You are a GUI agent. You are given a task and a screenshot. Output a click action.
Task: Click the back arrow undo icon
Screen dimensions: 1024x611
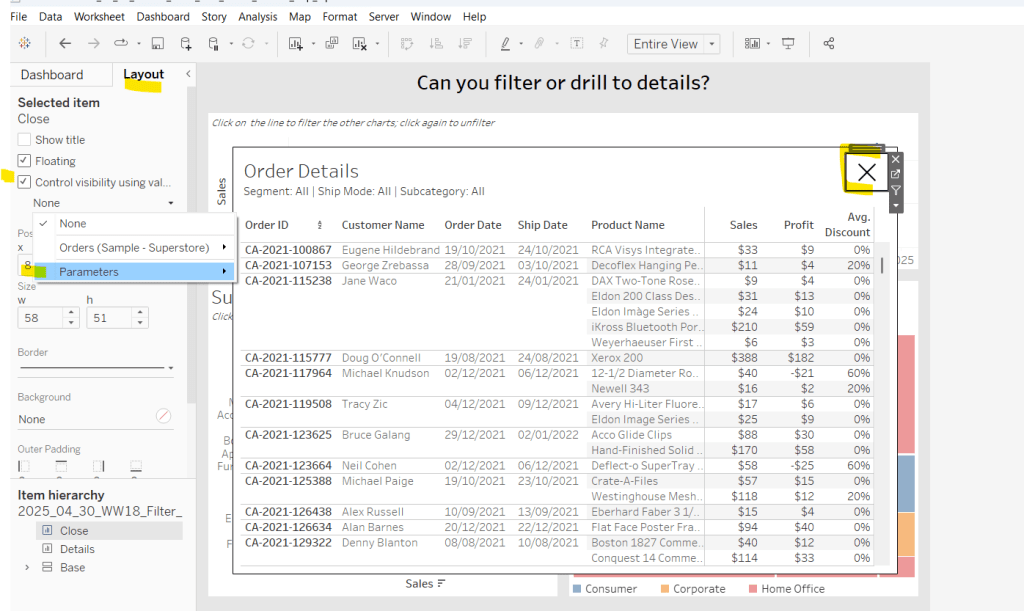[66, 44]
